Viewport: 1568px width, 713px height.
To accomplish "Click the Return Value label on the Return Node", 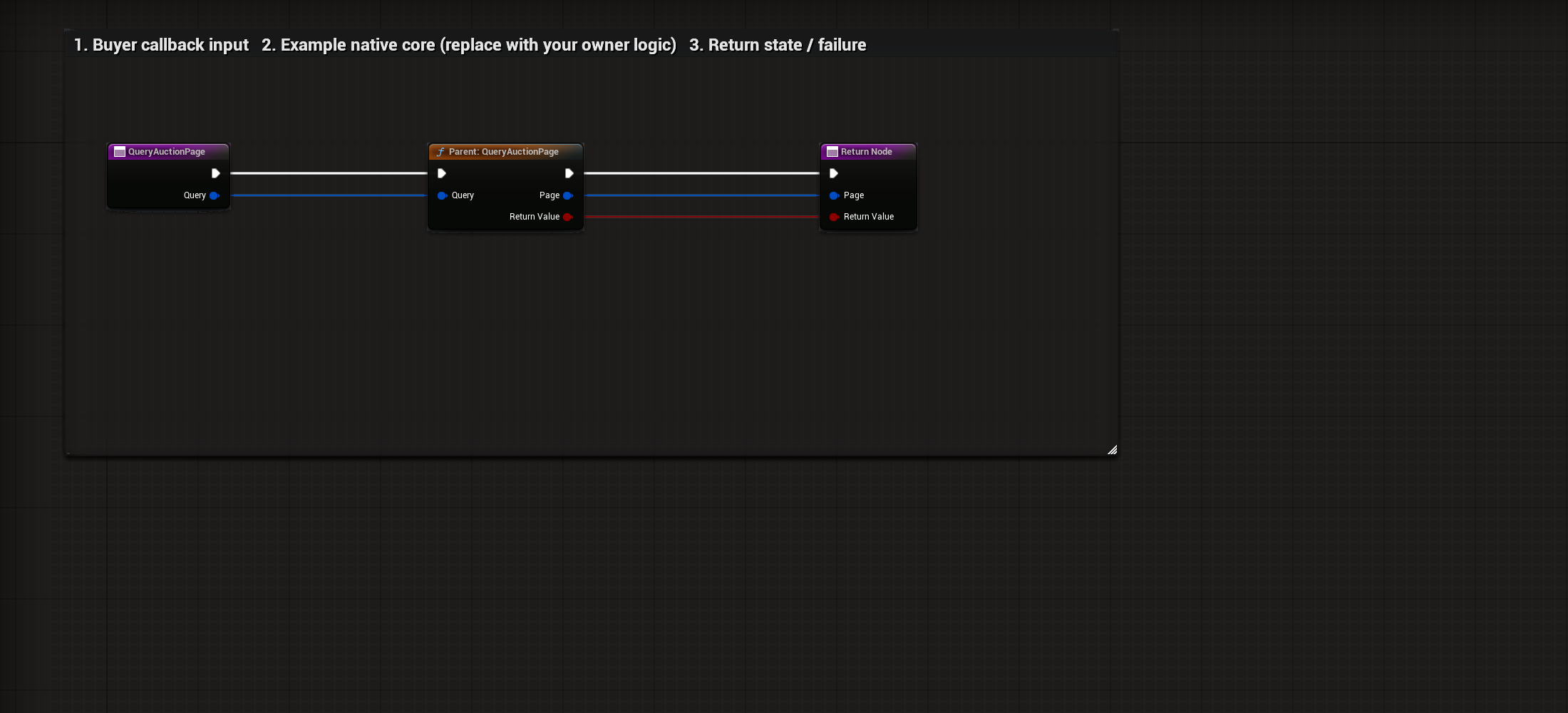I will click(x=868, y=217).
